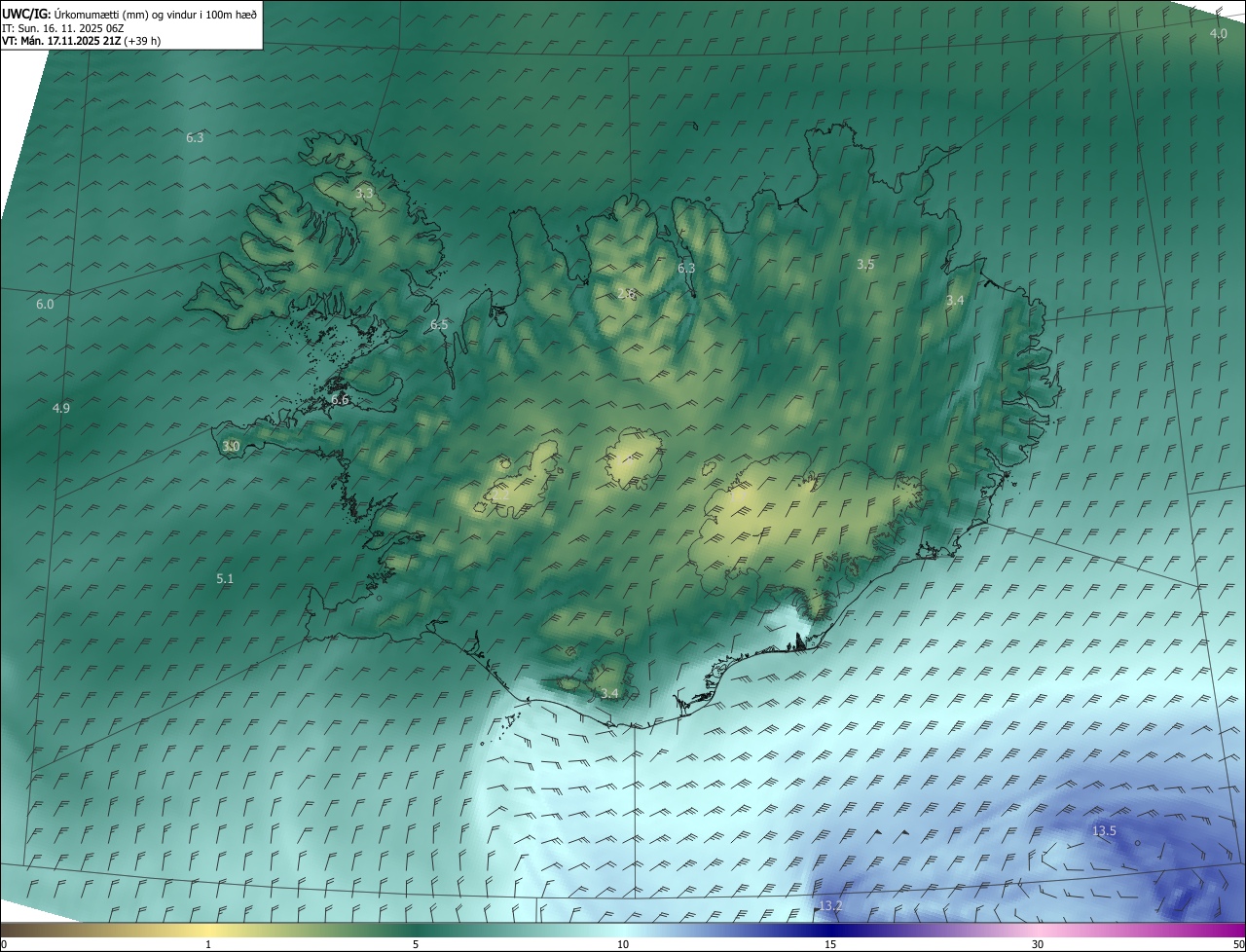This screenshot has width=1246, height=952.
Task: Click the color scale tick label 50
Action: click(1237, 944)
